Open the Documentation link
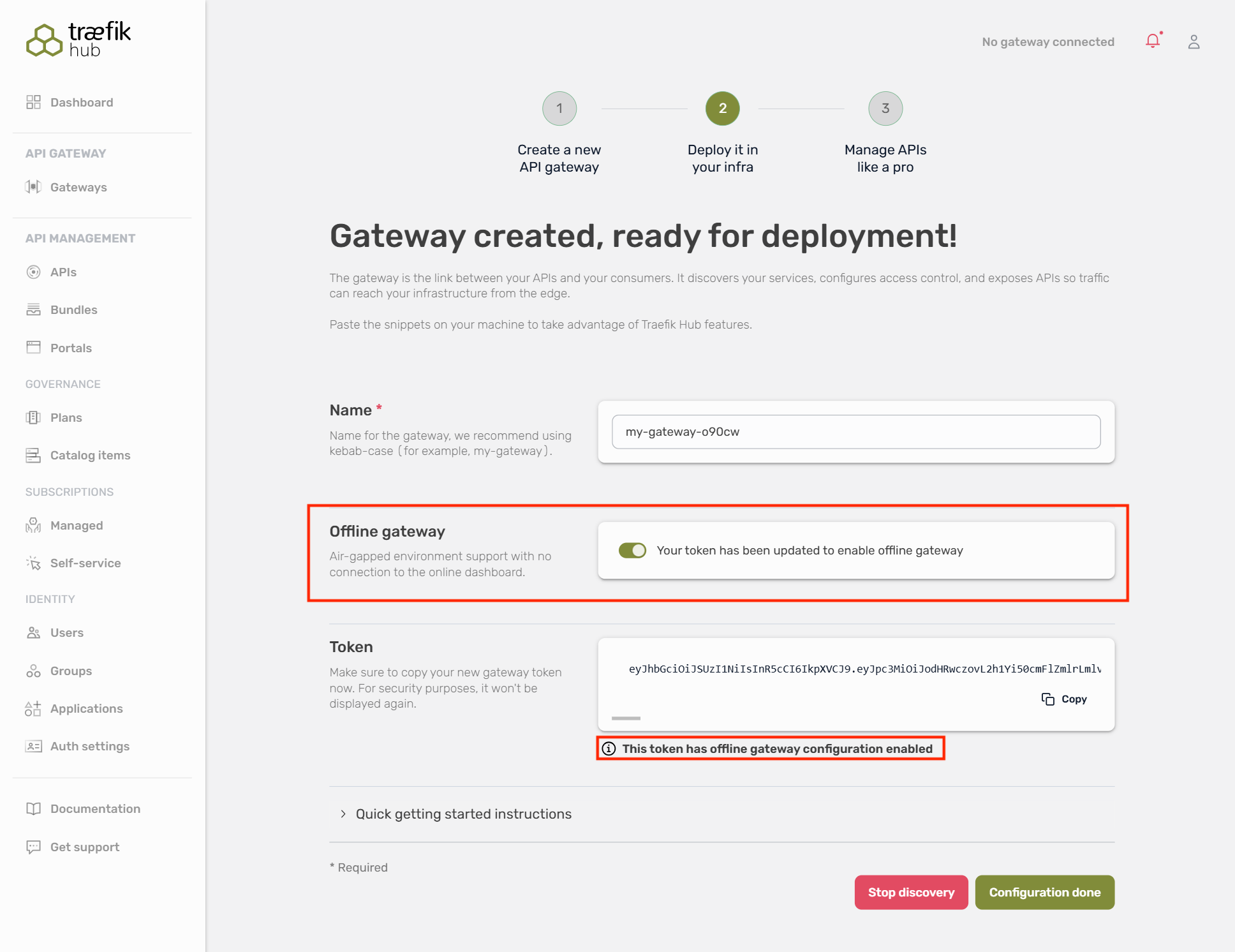The width and height of the screenshot is (1235, 952). (95, 809)
